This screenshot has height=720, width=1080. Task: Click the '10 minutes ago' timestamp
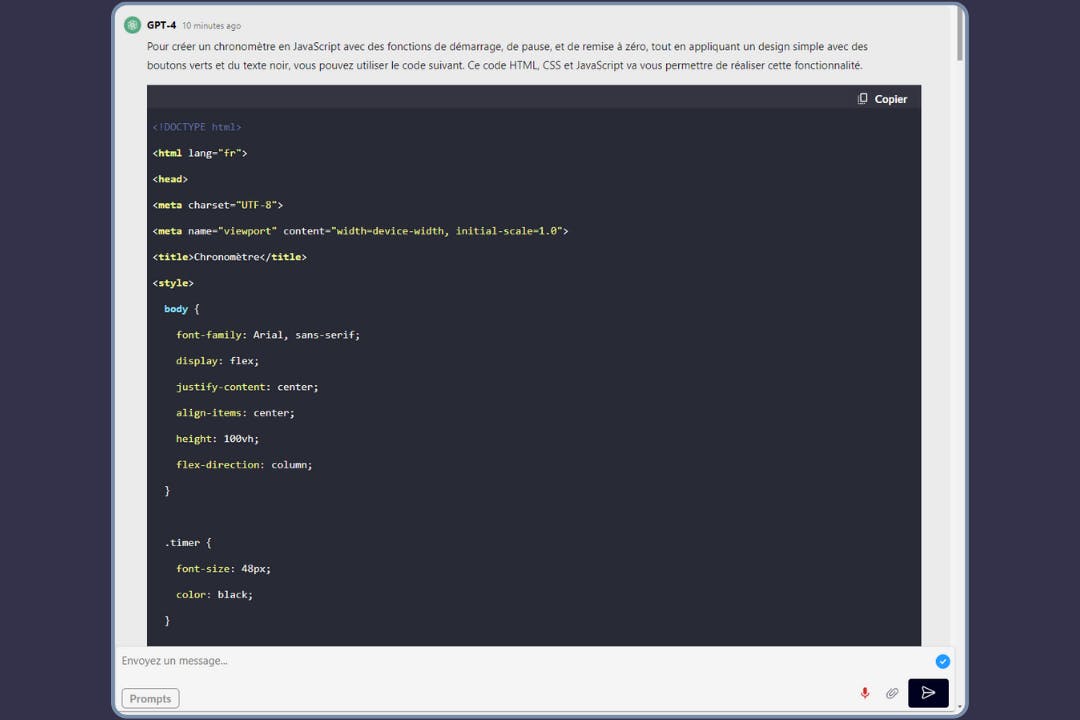pos(211,26)
